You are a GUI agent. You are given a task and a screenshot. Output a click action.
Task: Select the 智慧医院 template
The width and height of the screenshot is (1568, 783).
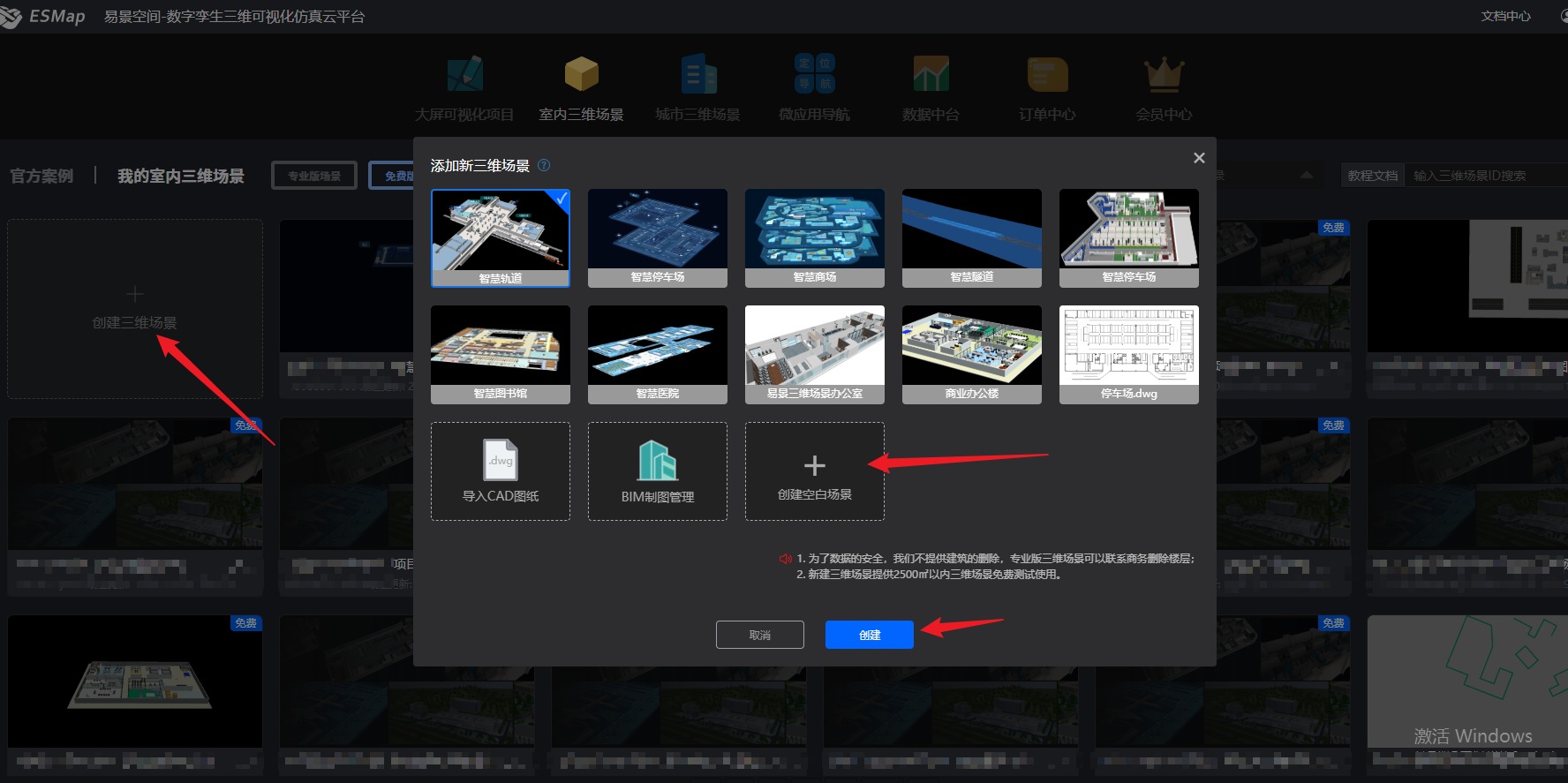tap(658, 355)
